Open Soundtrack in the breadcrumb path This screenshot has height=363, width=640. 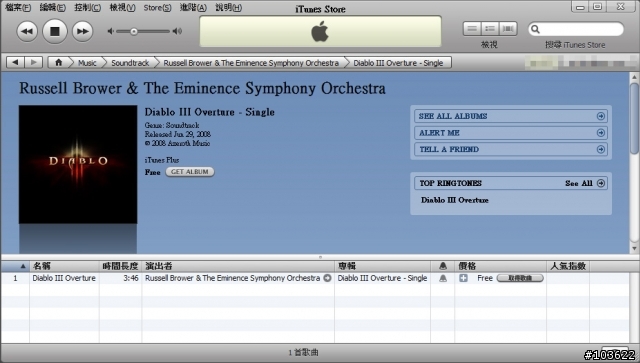[x=130, y=63]
